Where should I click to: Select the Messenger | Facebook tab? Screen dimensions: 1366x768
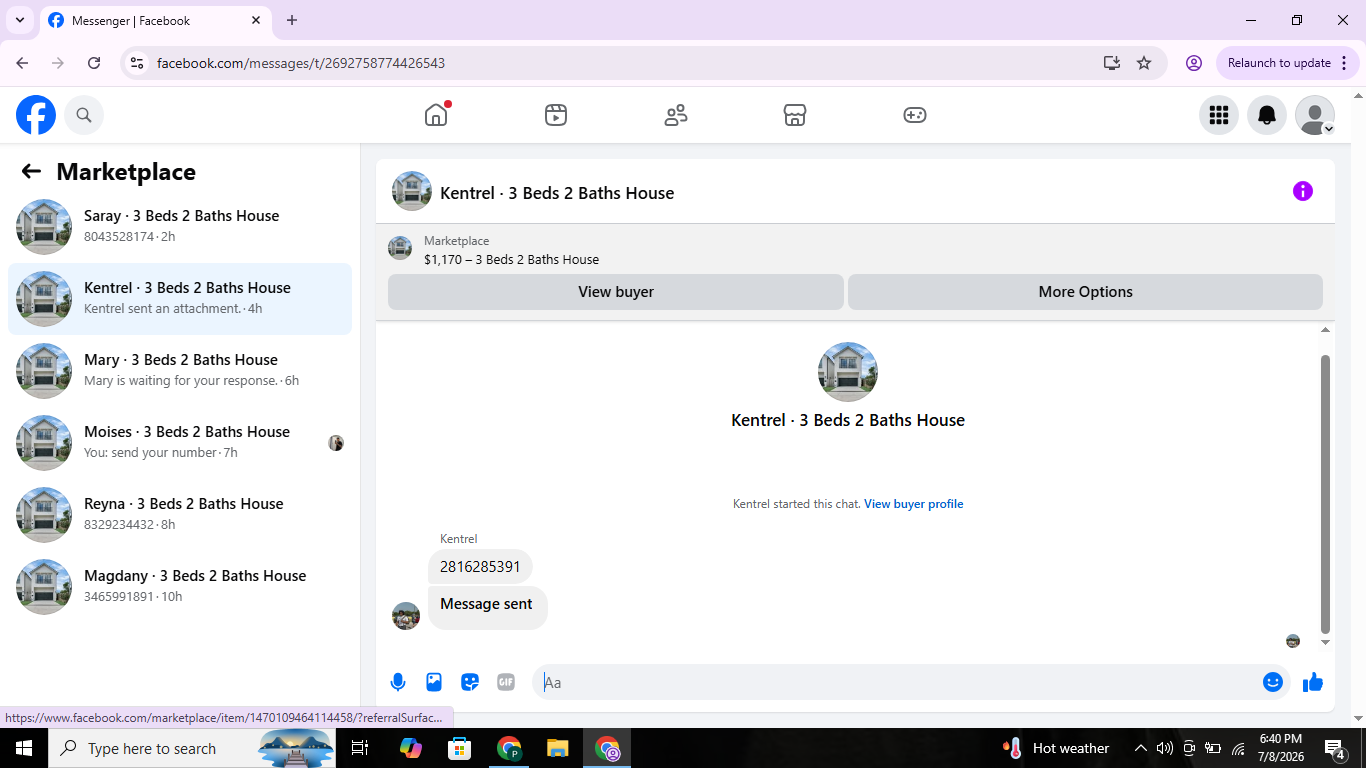[x=155, y=20]
